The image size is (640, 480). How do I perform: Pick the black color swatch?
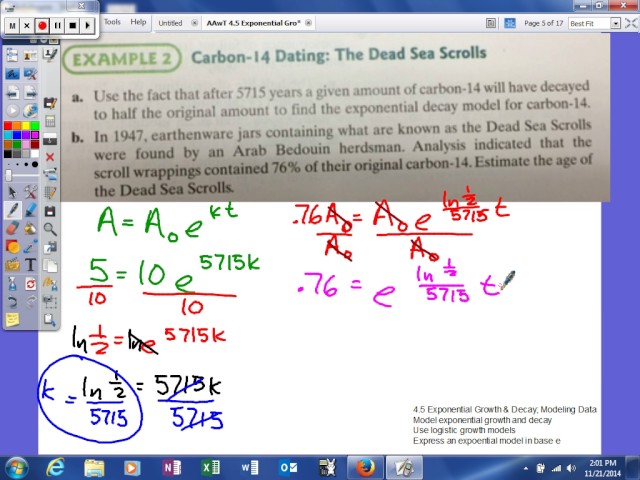pos(8,153)
